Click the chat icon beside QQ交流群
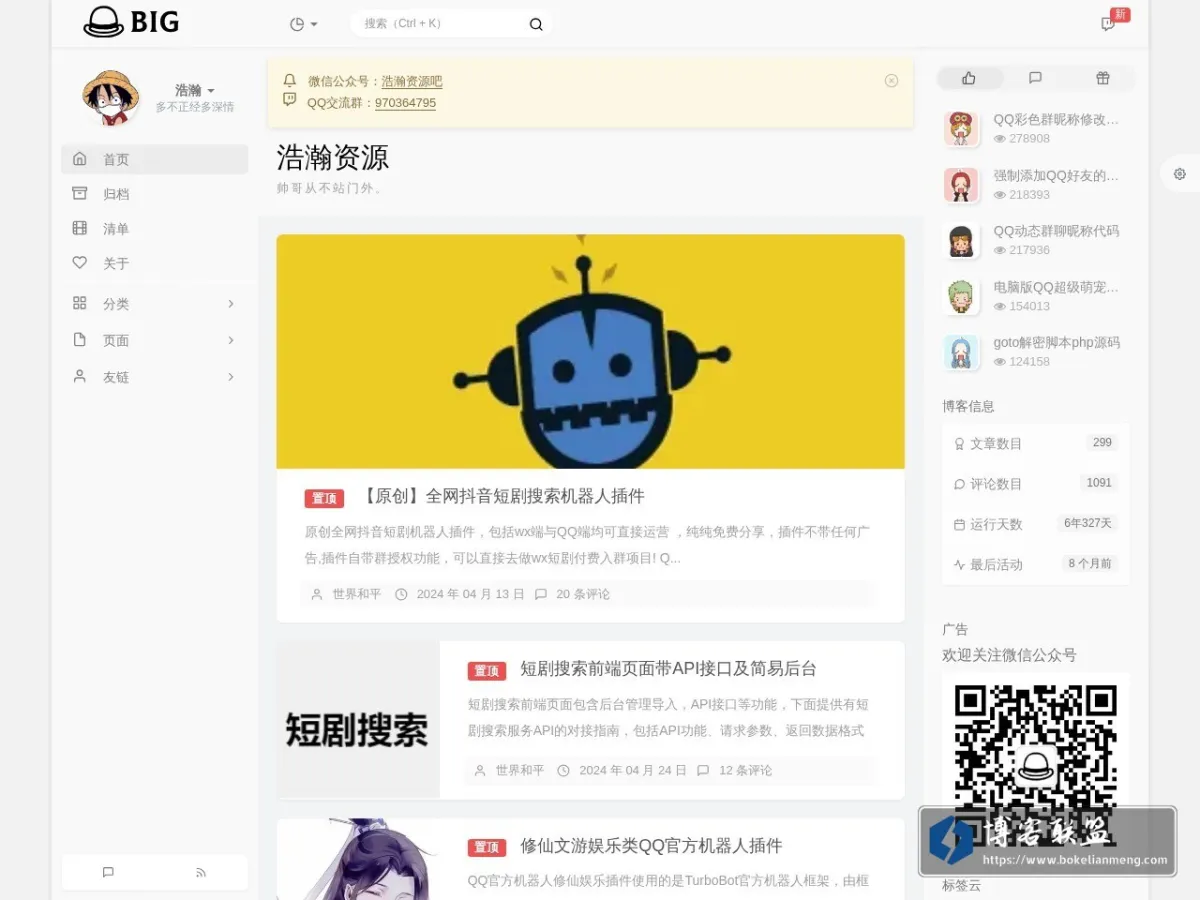The image size is (1200, 900). point(290,99)
